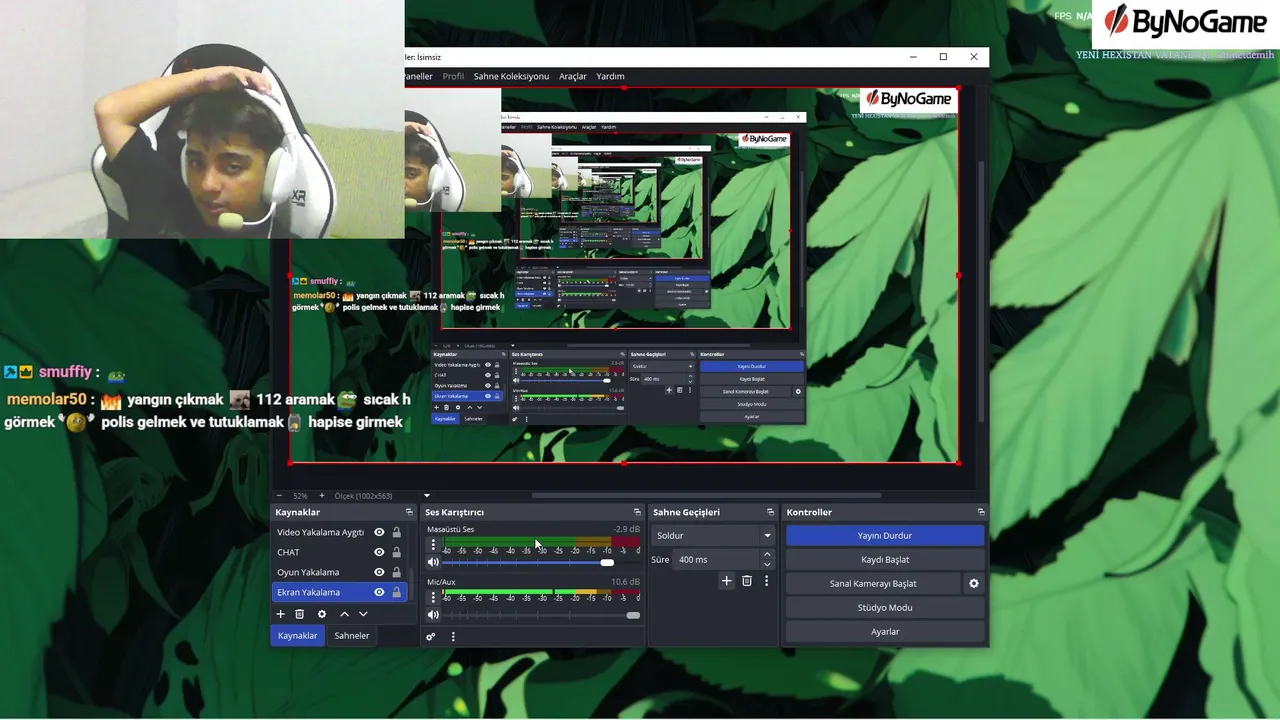Open virtual camera settings gear
The image size is (1280, 720).
point(974,583)
